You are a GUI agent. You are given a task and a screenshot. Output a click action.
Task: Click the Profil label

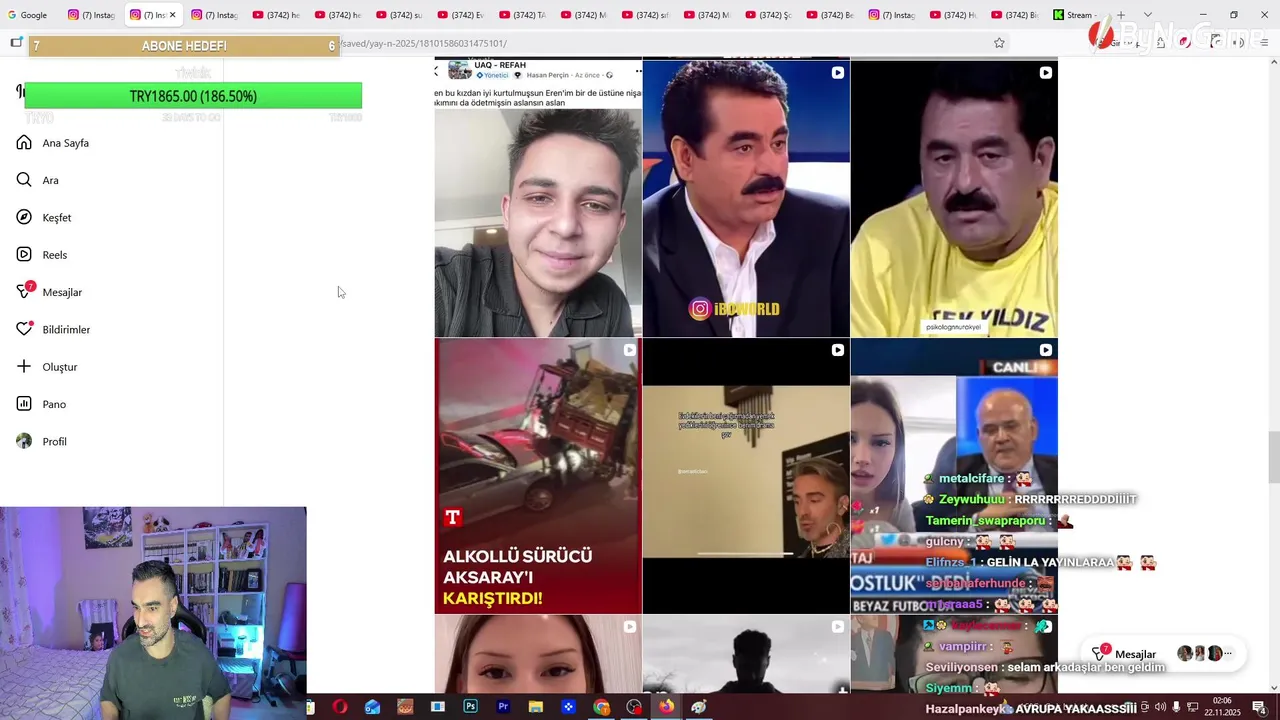(x=54, y=442)
